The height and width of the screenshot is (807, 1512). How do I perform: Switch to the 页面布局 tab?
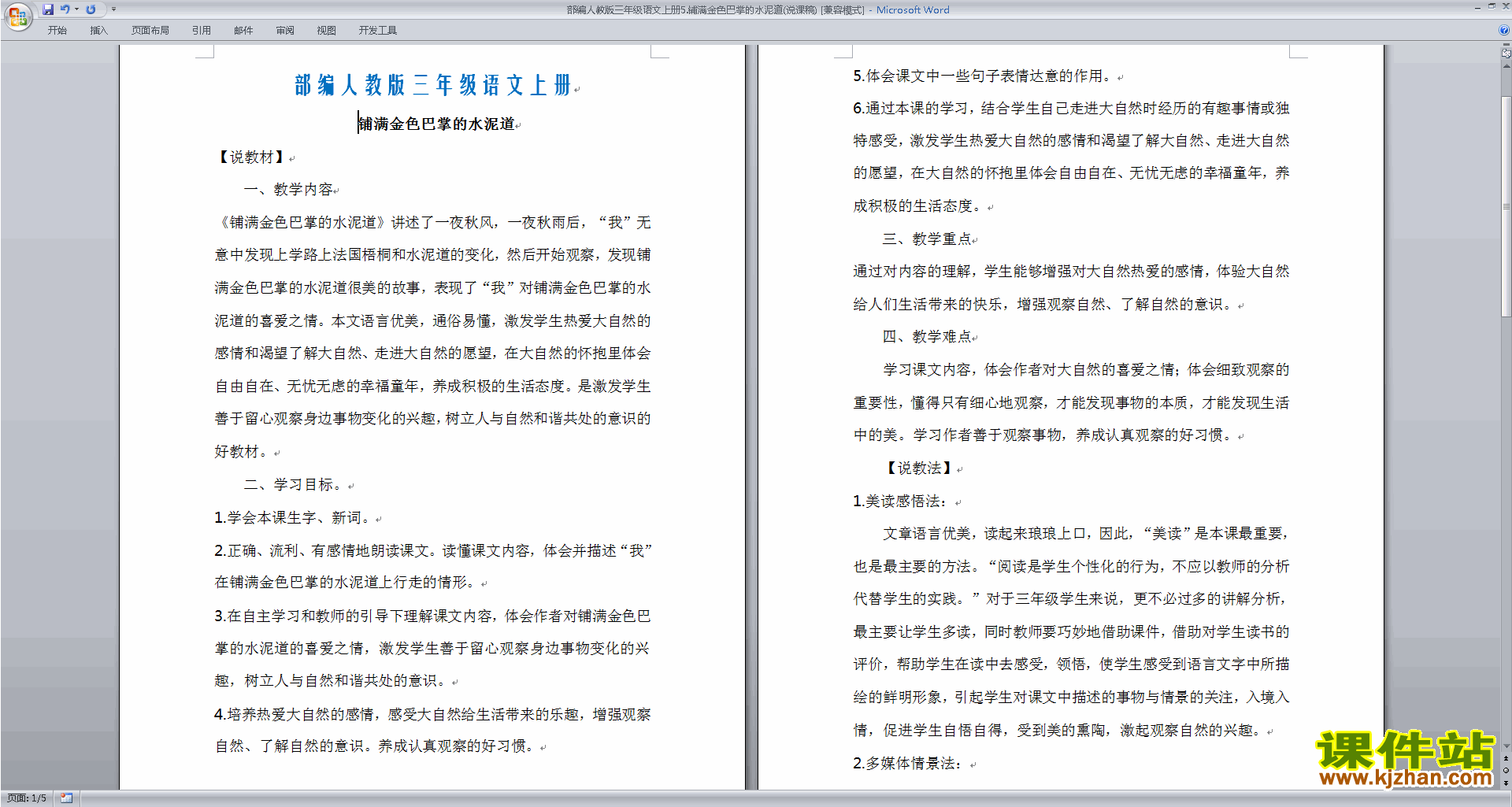150,30
